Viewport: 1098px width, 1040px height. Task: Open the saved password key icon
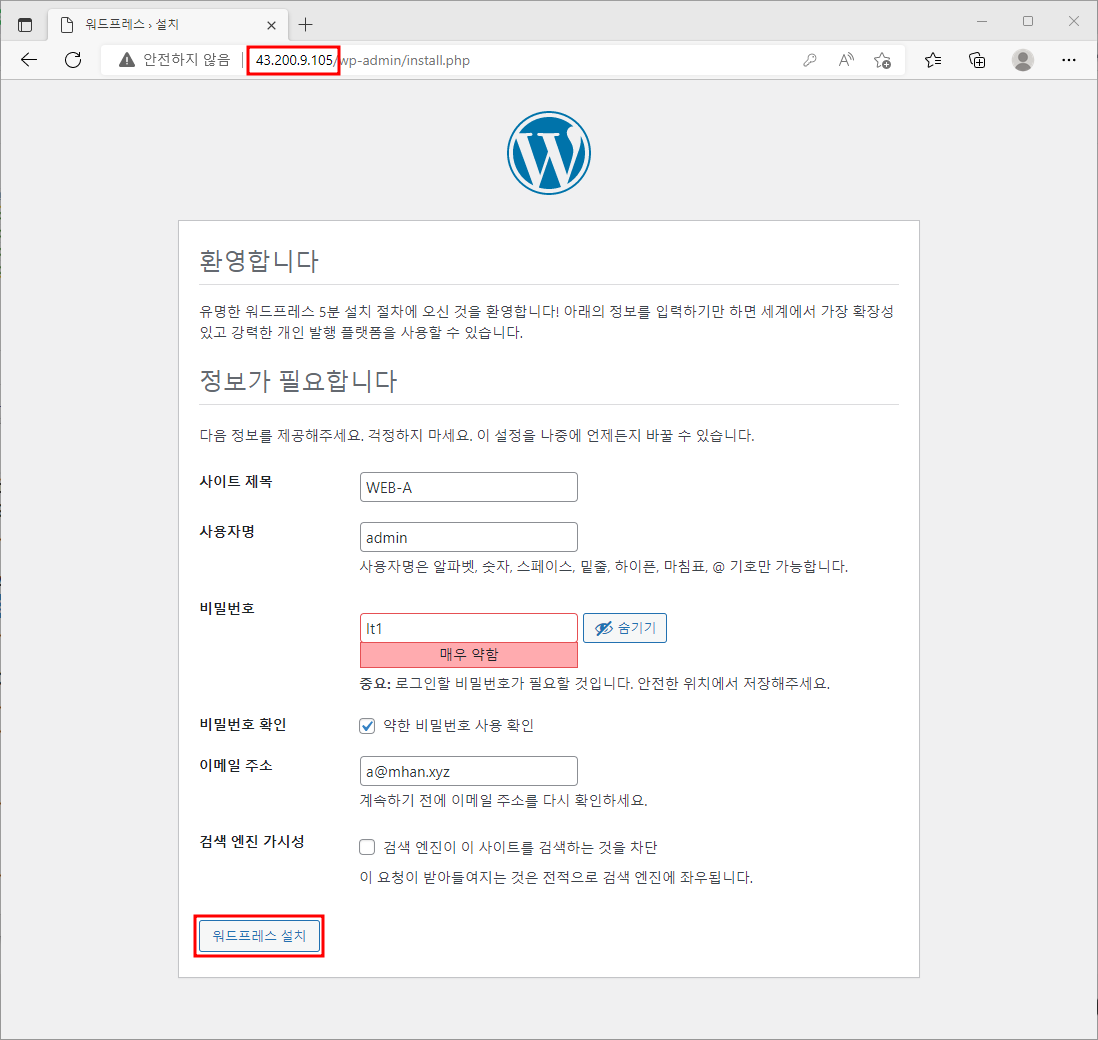(809, 60)
